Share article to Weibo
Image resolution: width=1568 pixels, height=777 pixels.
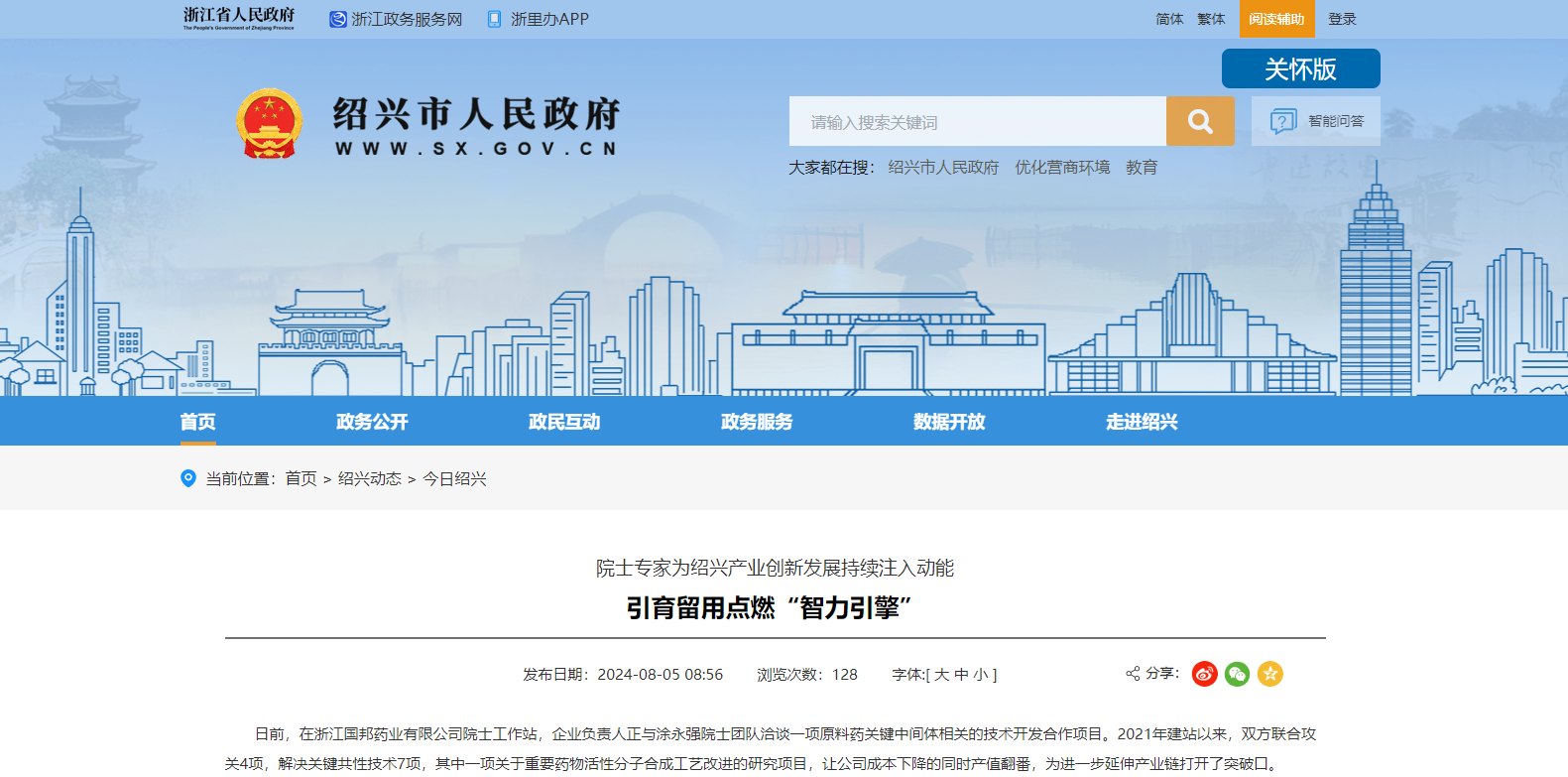[1204, 674]
